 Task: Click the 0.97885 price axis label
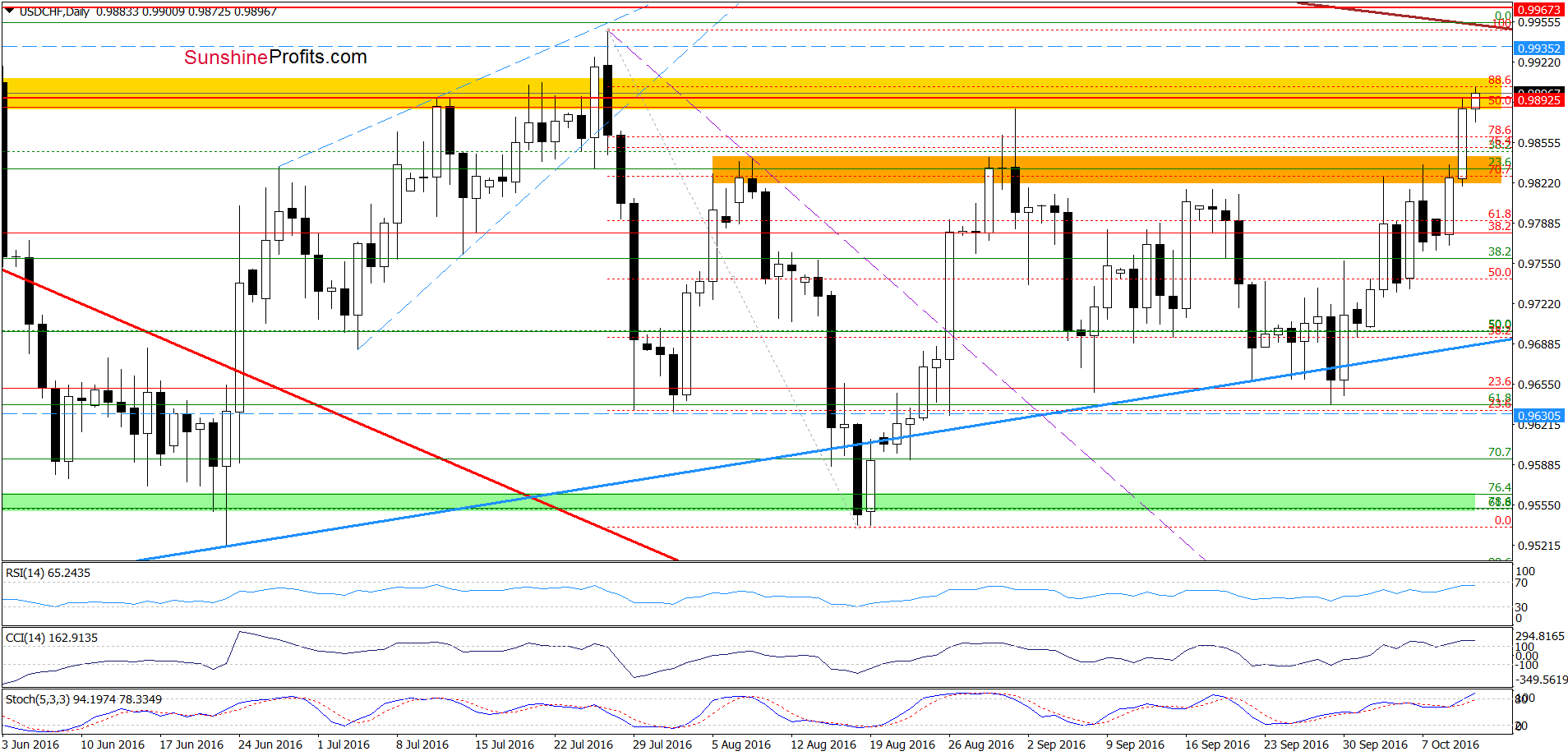point(1538,224)
